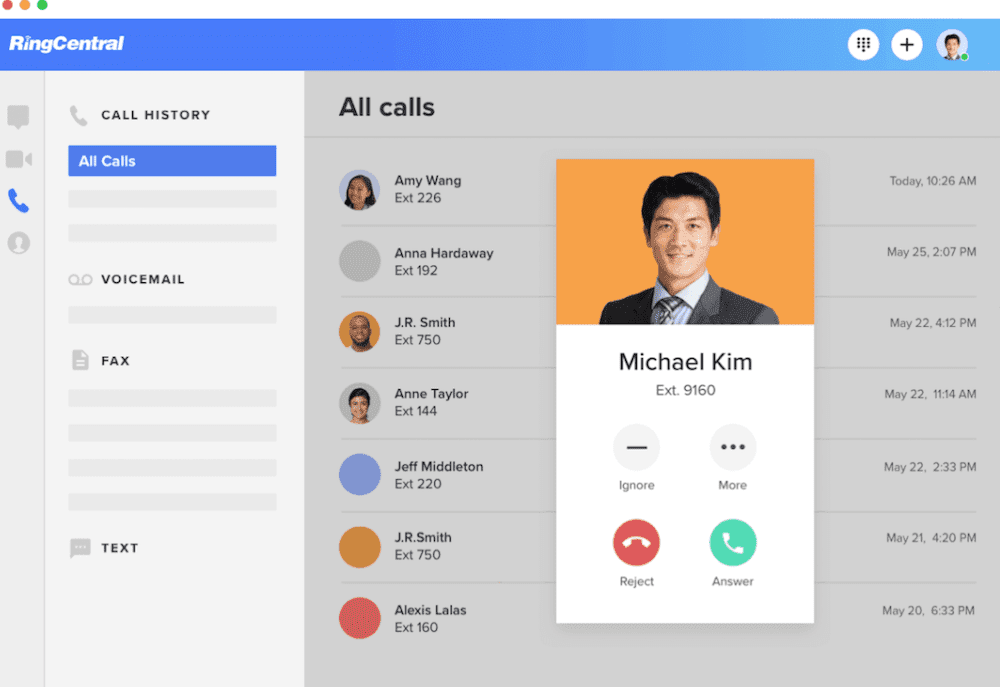The width and height of the screenshot is (1000, 687).
Task: Open the Text section
Action: point(120,548)
